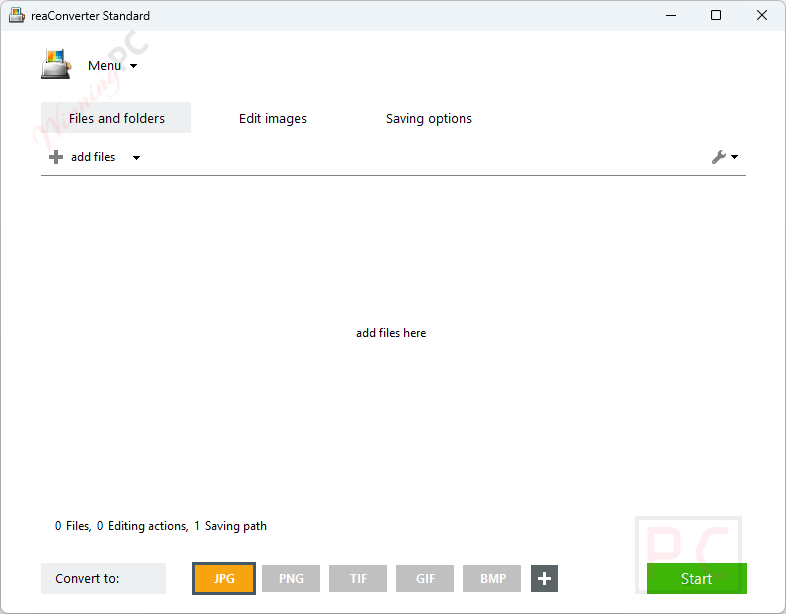Click the 'add files here' drop area text
This screenshot has height=614, width=786.
click(x=391, y=333)
